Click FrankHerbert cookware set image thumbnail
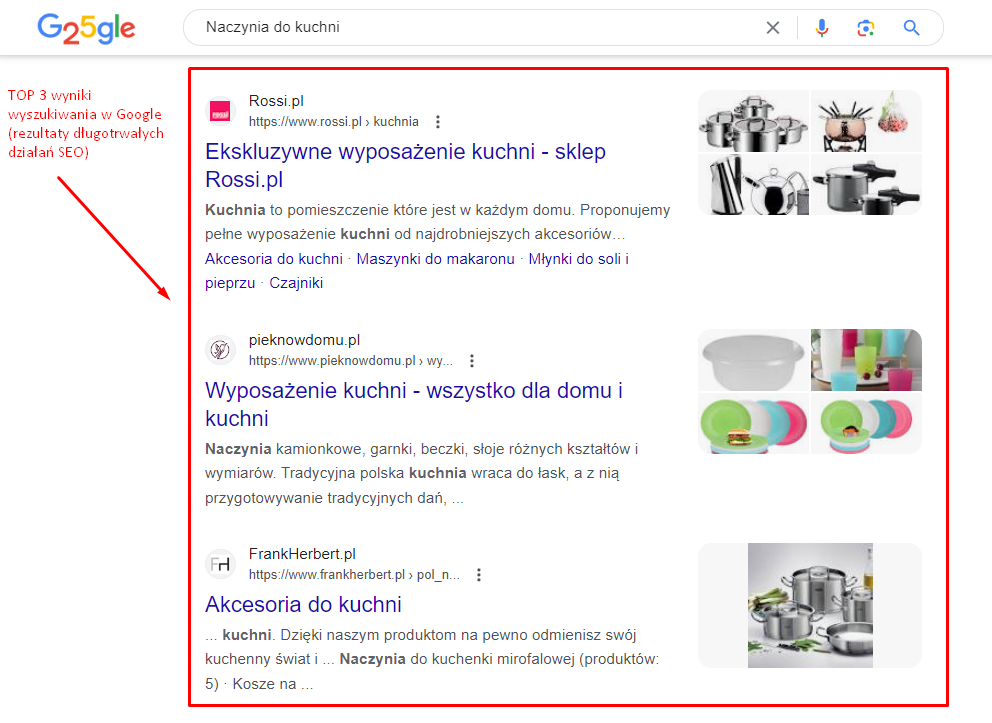The image size is (992, 723). click(x=810, y=605)
